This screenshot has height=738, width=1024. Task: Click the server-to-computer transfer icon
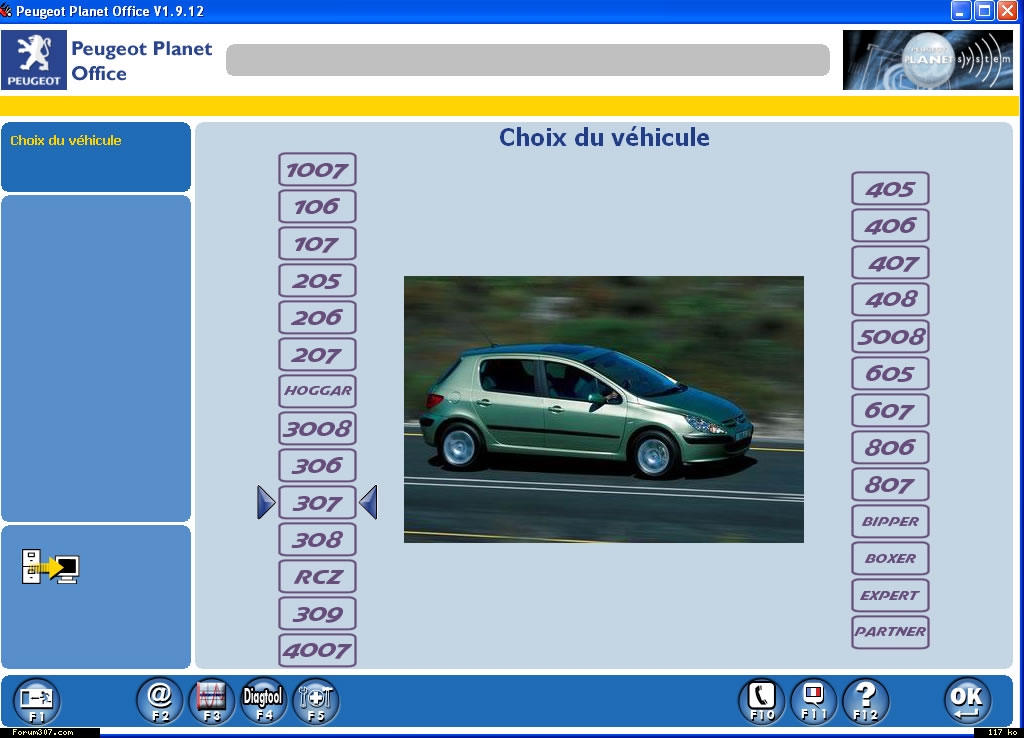click(x=50, y=566)
